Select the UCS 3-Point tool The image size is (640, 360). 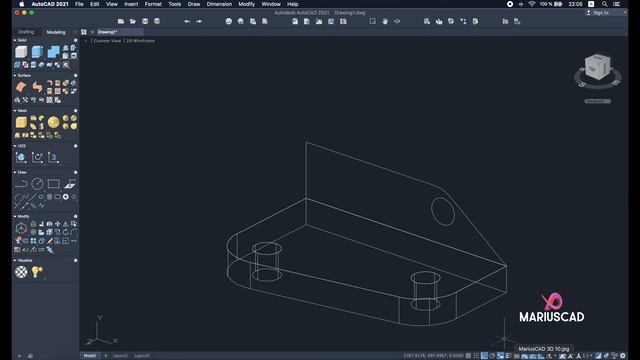[x=53, y=158]
